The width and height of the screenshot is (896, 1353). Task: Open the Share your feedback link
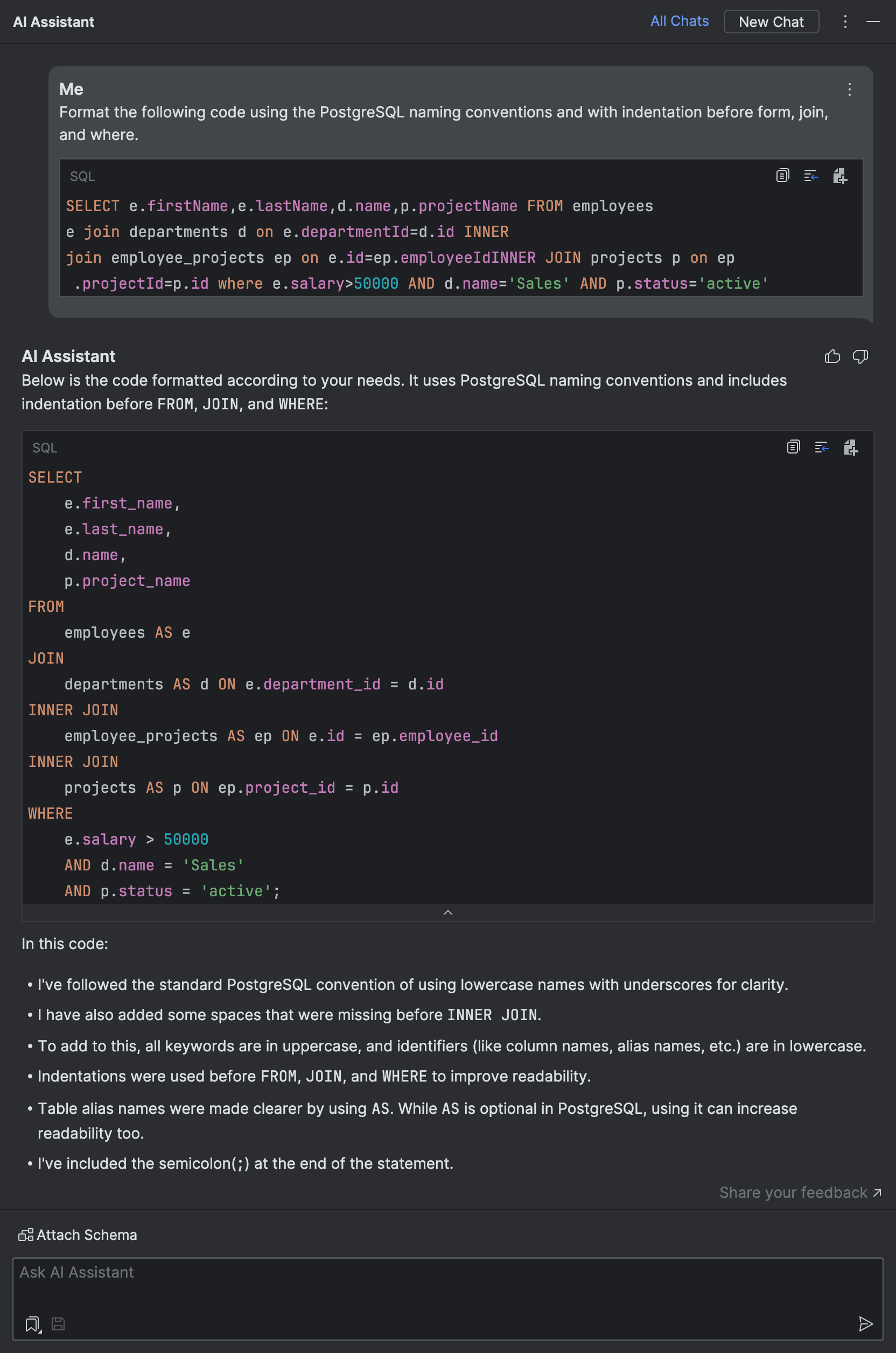point(795,1192)
